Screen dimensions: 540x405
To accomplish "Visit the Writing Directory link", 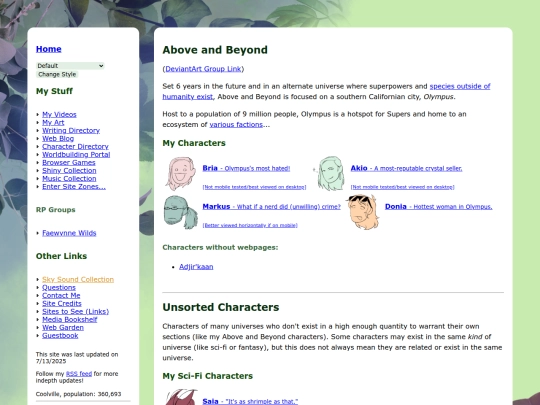I will click(x=71, y=130).
